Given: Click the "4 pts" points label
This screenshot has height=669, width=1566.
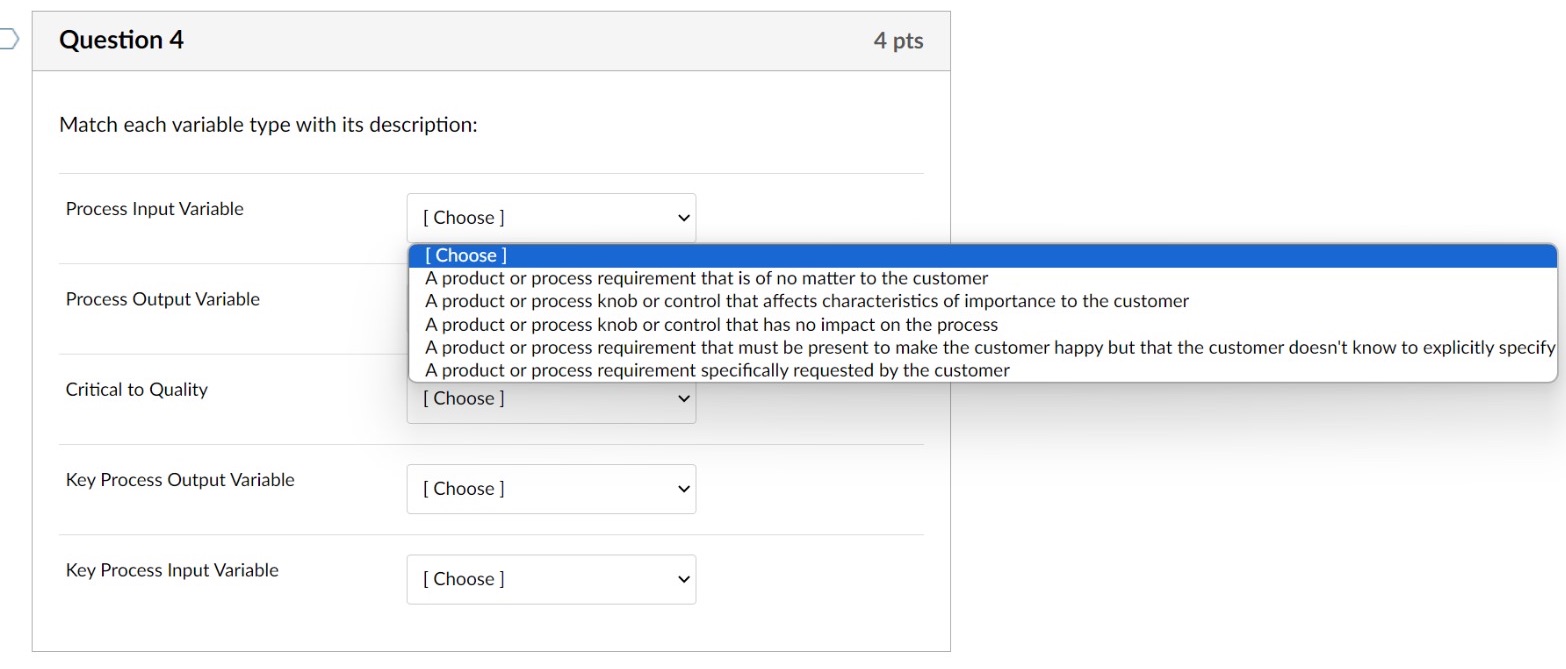Looking at the screenshot, I should tap(897, 42).
